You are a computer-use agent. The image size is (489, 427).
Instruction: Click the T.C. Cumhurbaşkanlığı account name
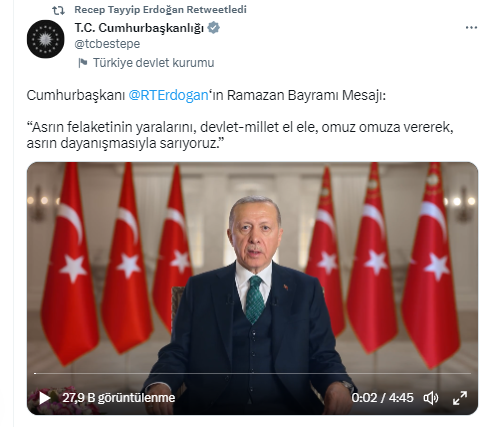pos(139,28)
